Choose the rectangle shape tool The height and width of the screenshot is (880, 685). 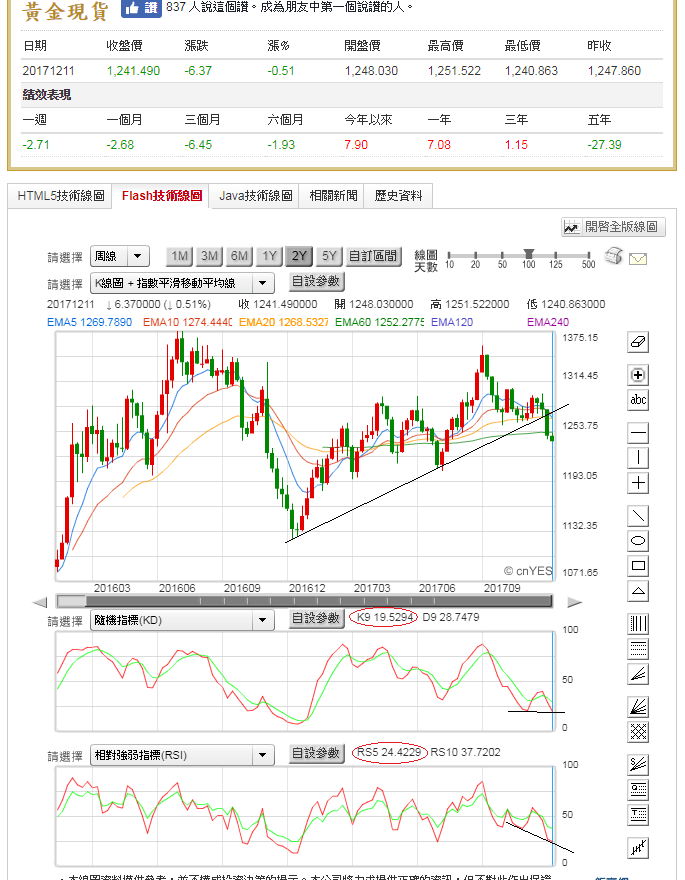[638, 566]
